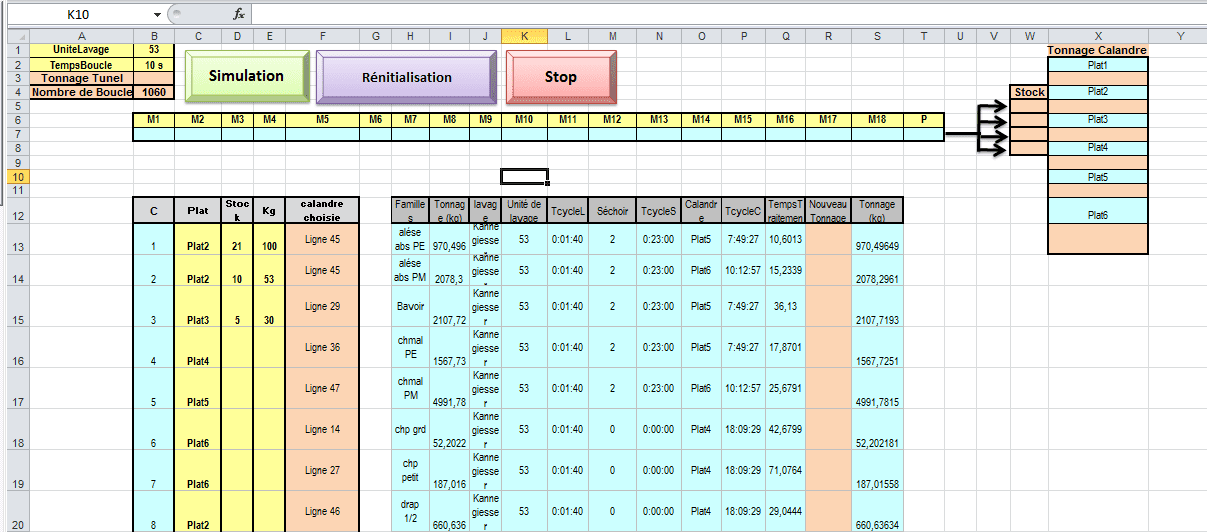Viewport: 1207px width, 532px height.
Task: Select the UniteLavage value cell showing 53
Action: pos(153,49)
